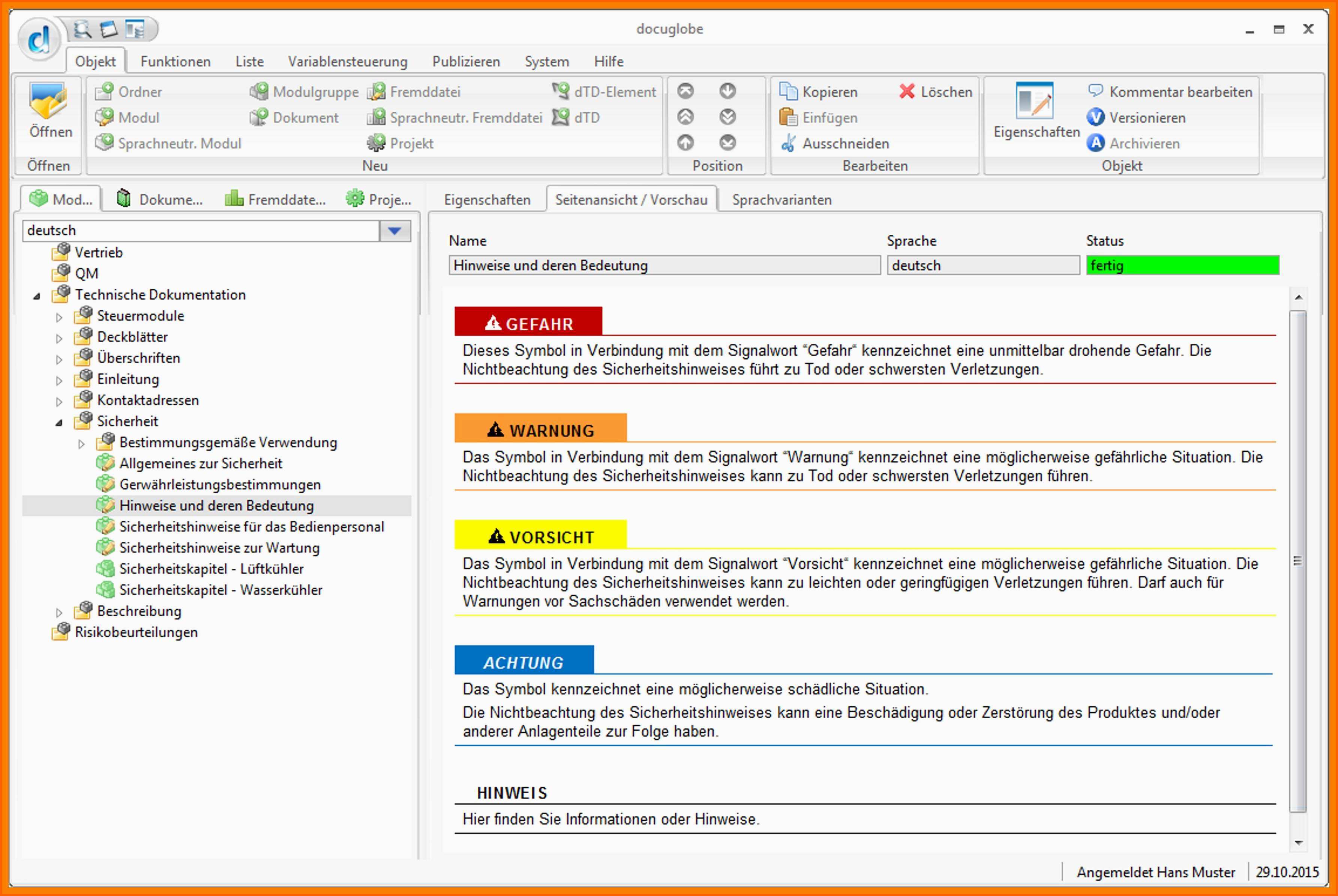Select the Risikobeurteilungen folder

[136, 632]
